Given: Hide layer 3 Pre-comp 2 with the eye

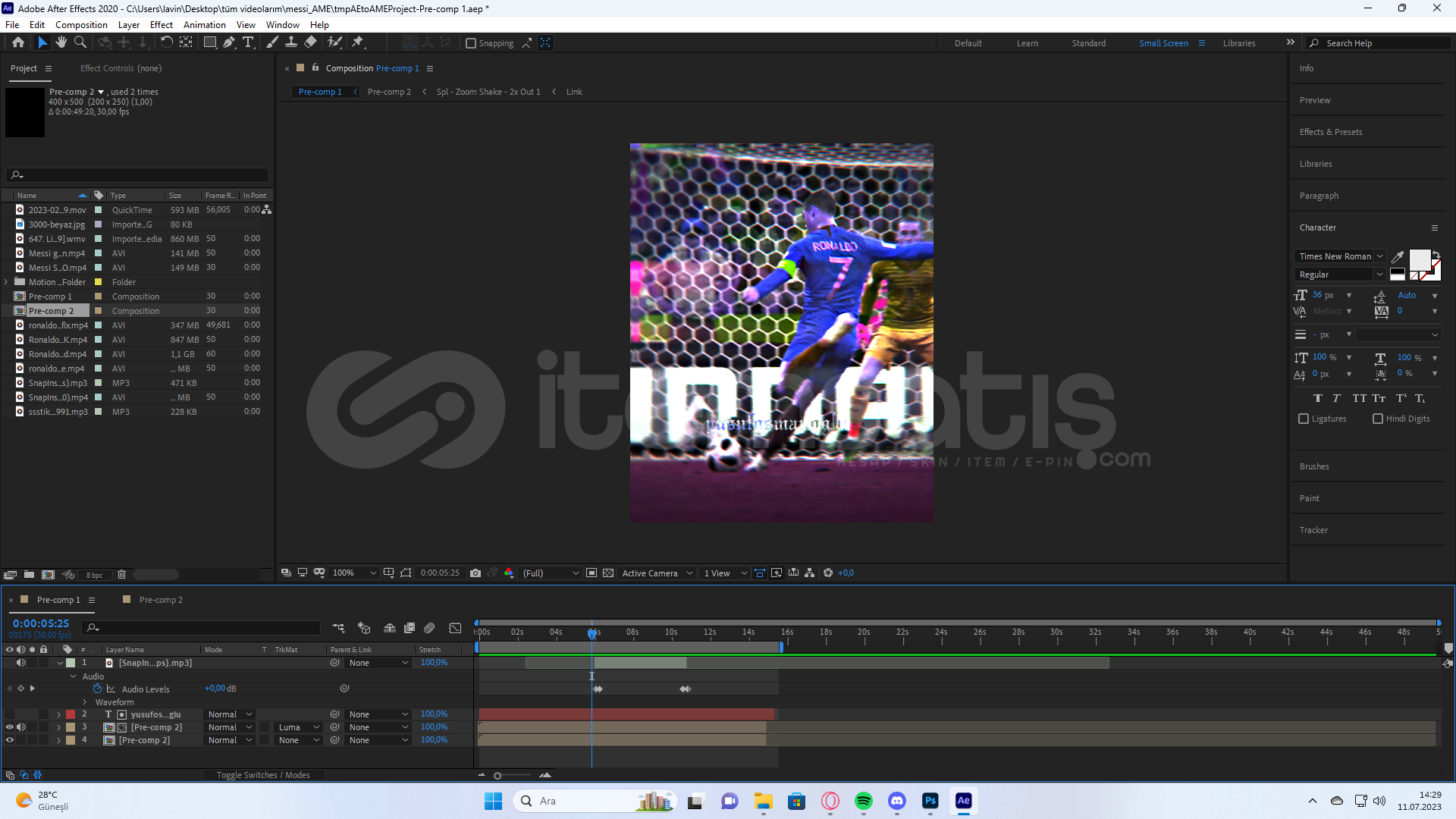Looking at the screenshot, I should [x=10, y=727].
